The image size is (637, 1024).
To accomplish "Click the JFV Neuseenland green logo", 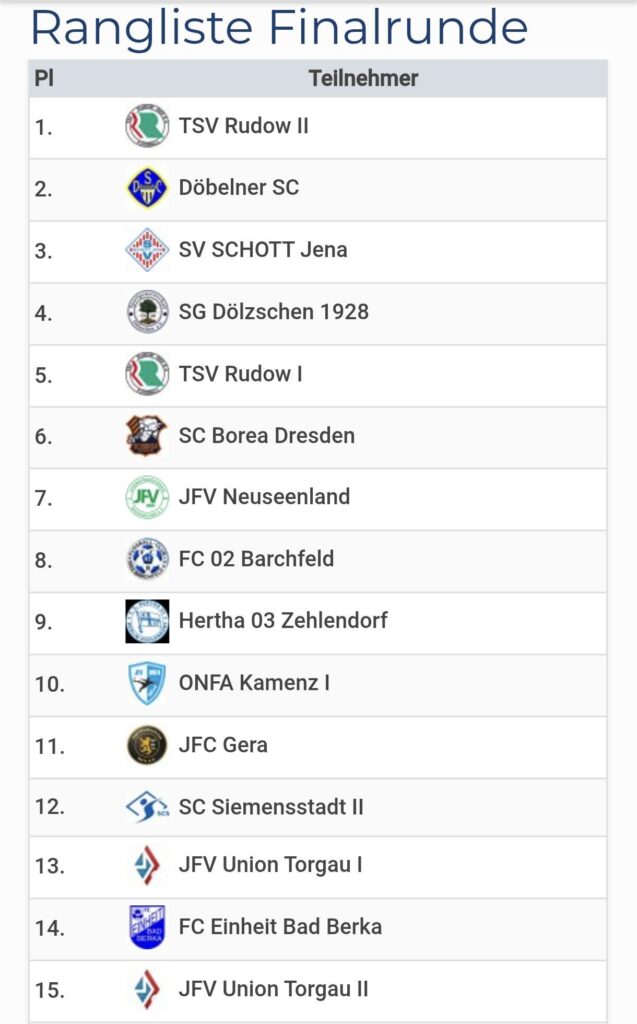I will click(147, 497).
